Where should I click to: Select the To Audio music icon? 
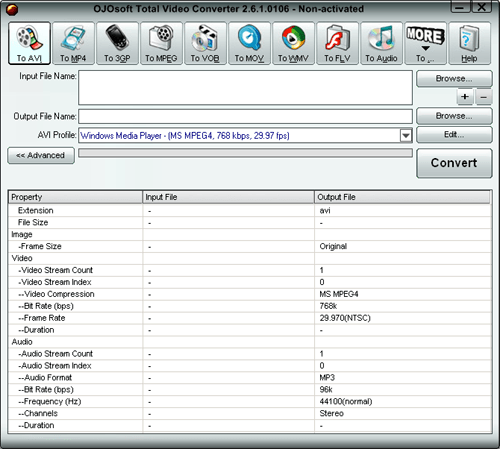tap(381, 43)
